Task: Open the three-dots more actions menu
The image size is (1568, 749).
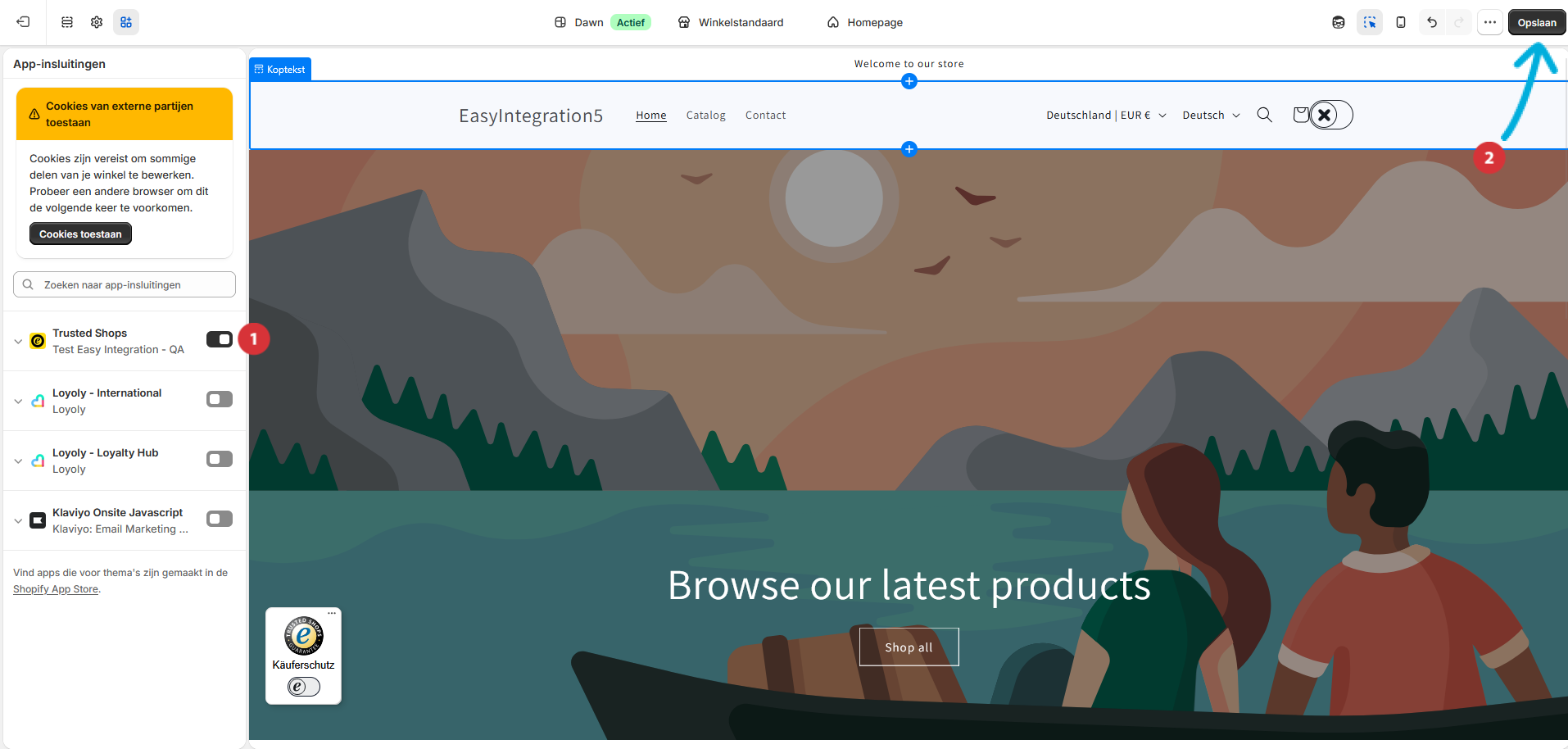Action: (1490, 22)
